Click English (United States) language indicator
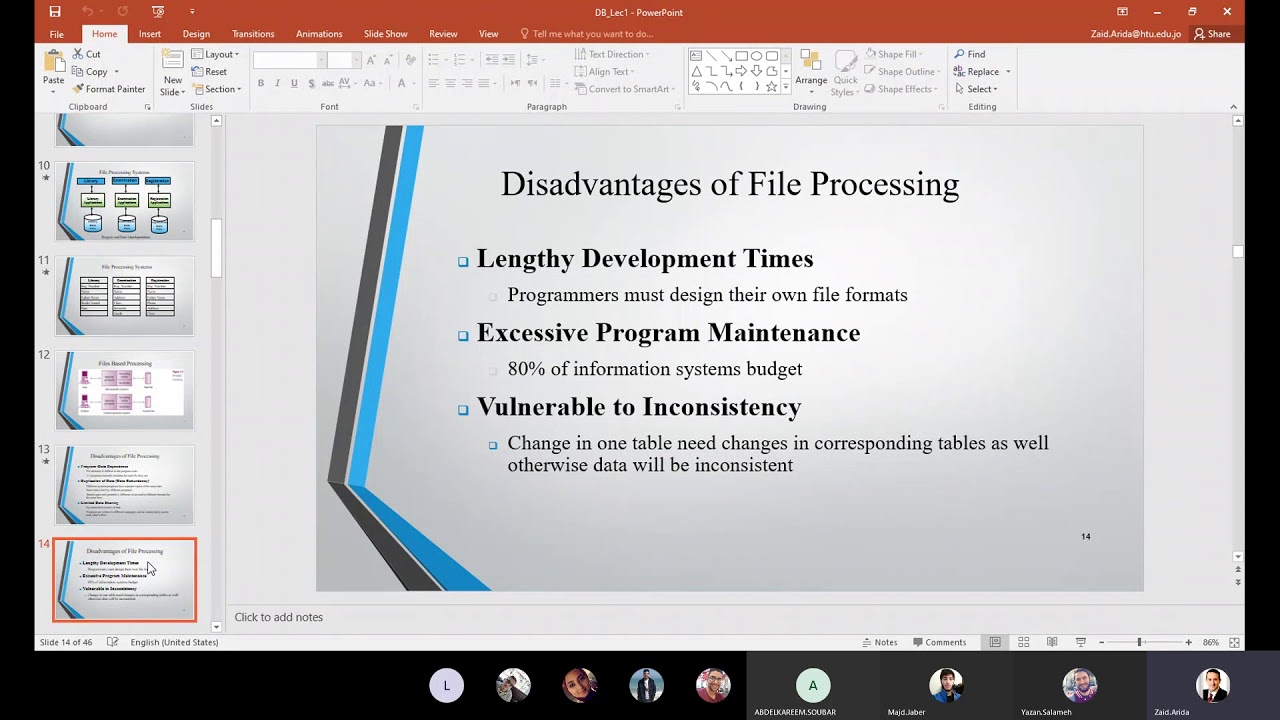The image size is (1280, 720). (174, 642)
